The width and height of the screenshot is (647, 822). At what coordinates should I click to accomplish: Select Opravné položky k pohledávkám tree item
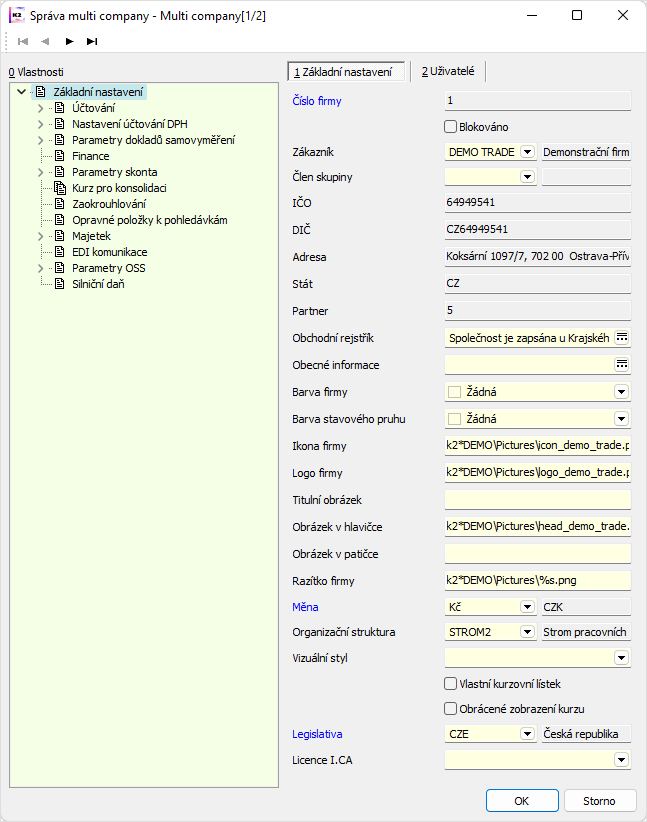coord(149,220)
